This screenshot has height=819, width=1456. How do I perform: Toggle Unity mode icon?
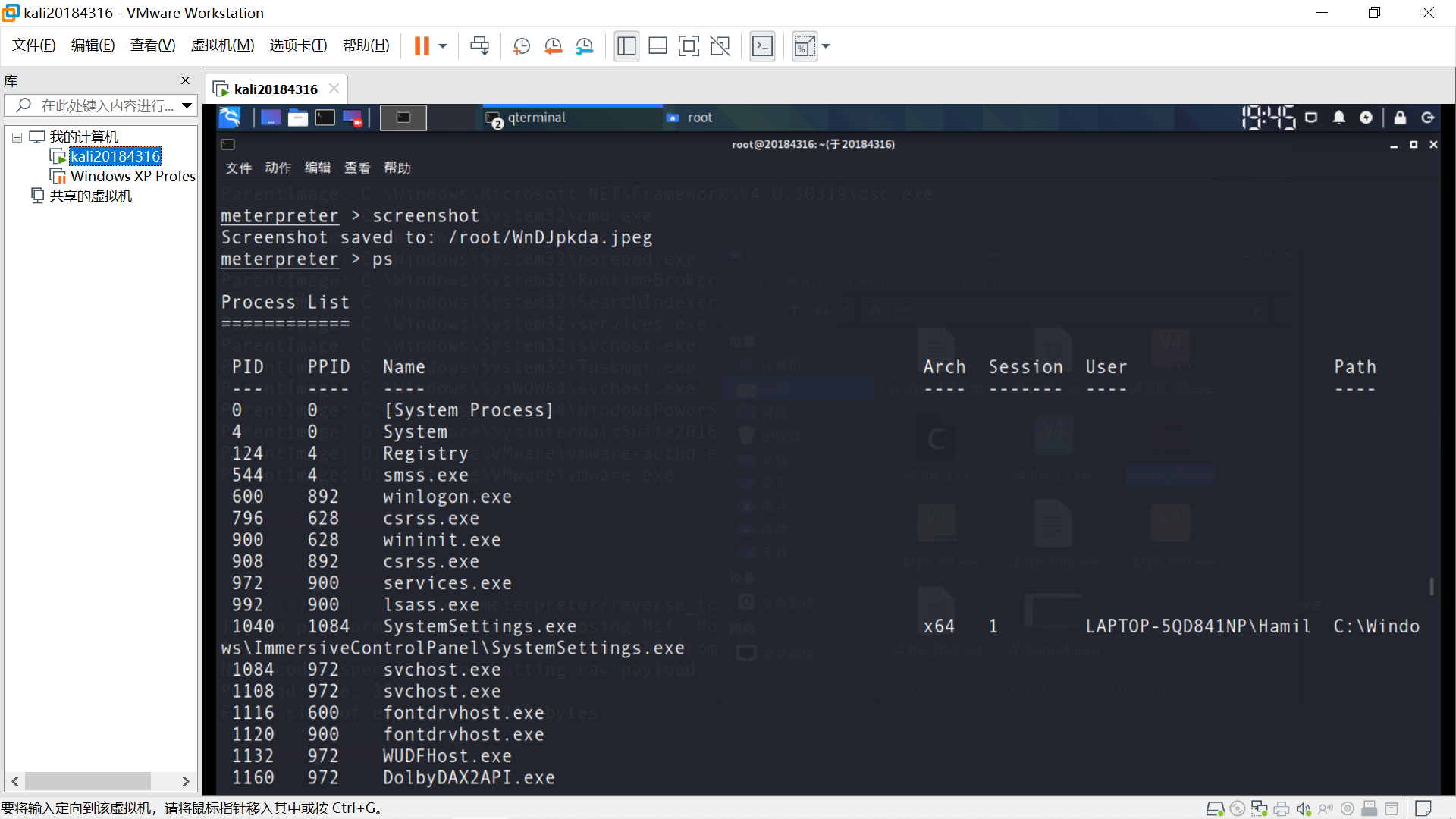(720, 46)
